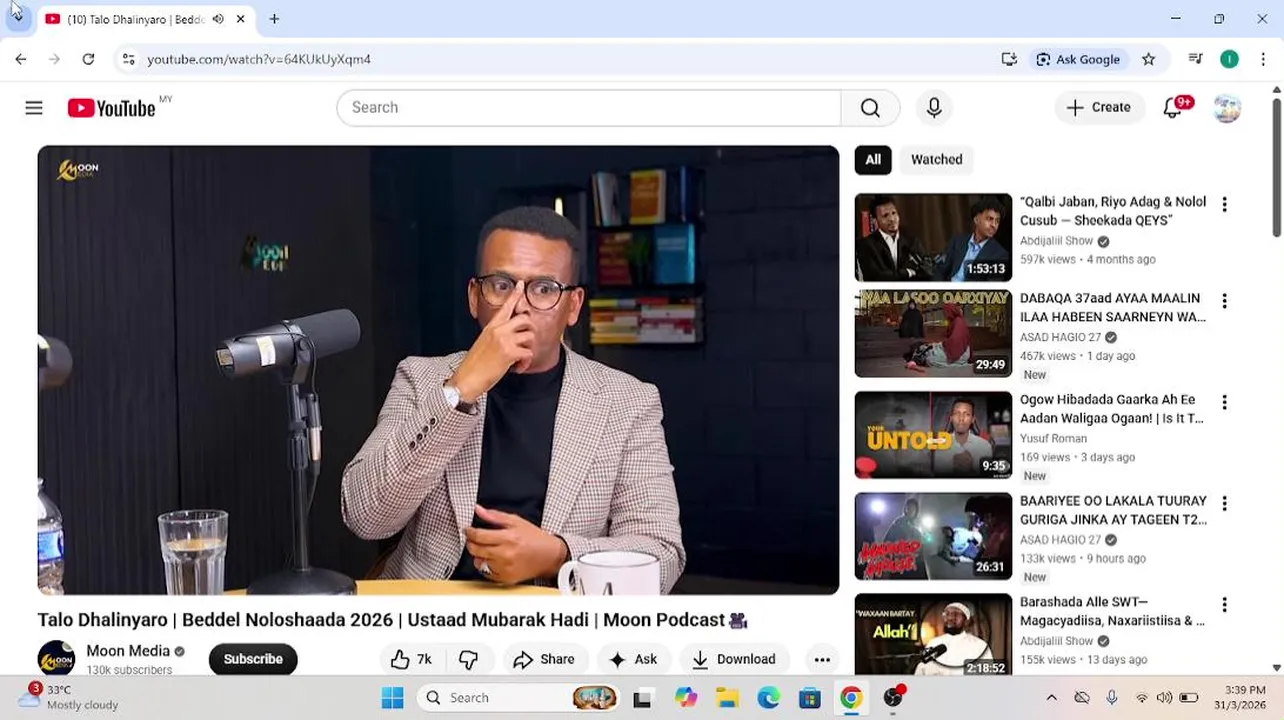Go back to the previous page
The height and width of the screenshot is (720, 1284).
click(x=21, y=59)
